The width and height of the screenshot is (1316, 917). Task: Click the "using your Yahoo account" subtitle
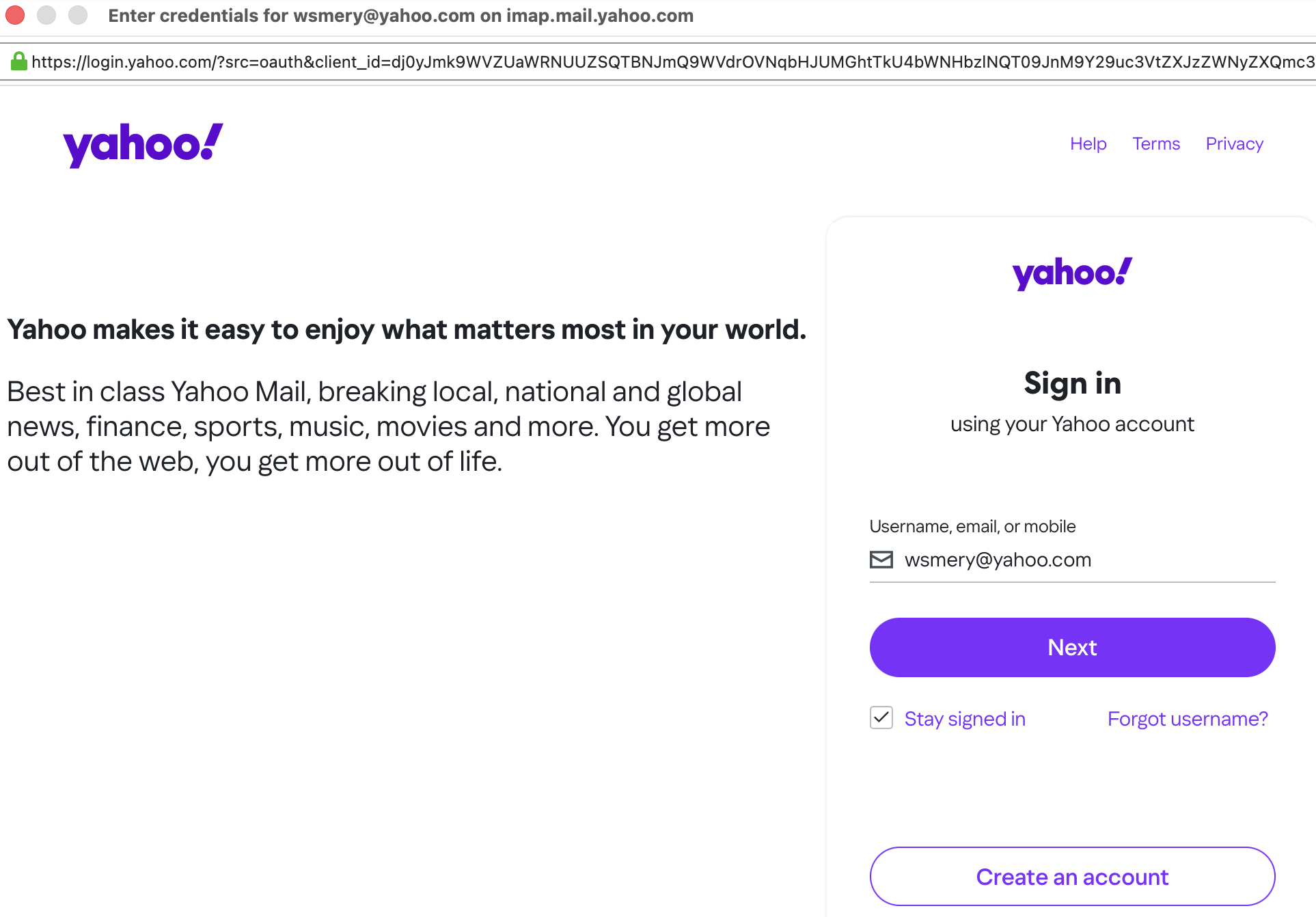(x=1072, y=424)
